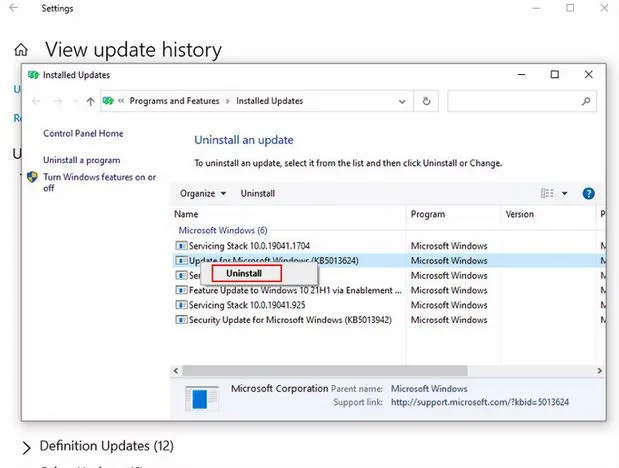Click Programs and Features in breadcrumb

click(174, 101)
